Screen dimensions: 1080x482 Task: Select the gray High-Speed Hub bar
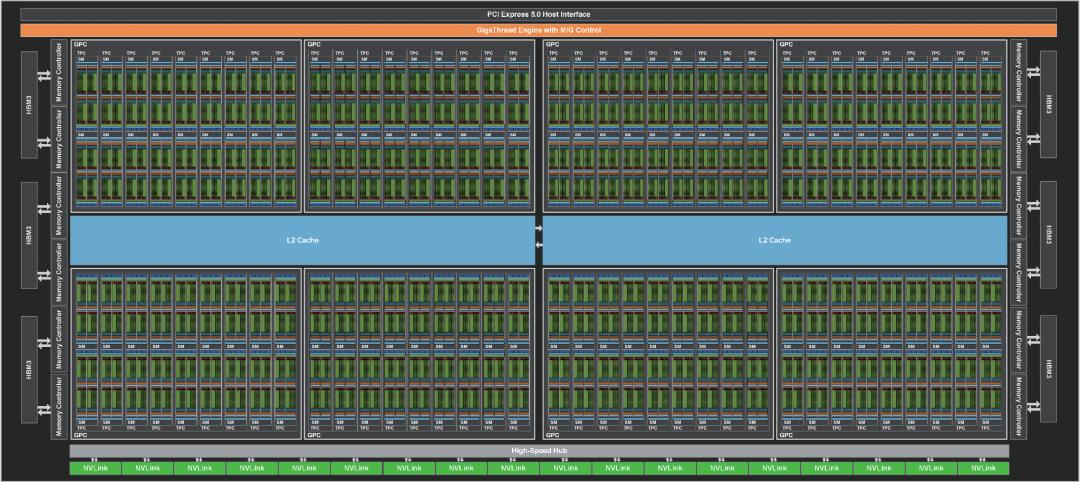[x=539, y=451]
